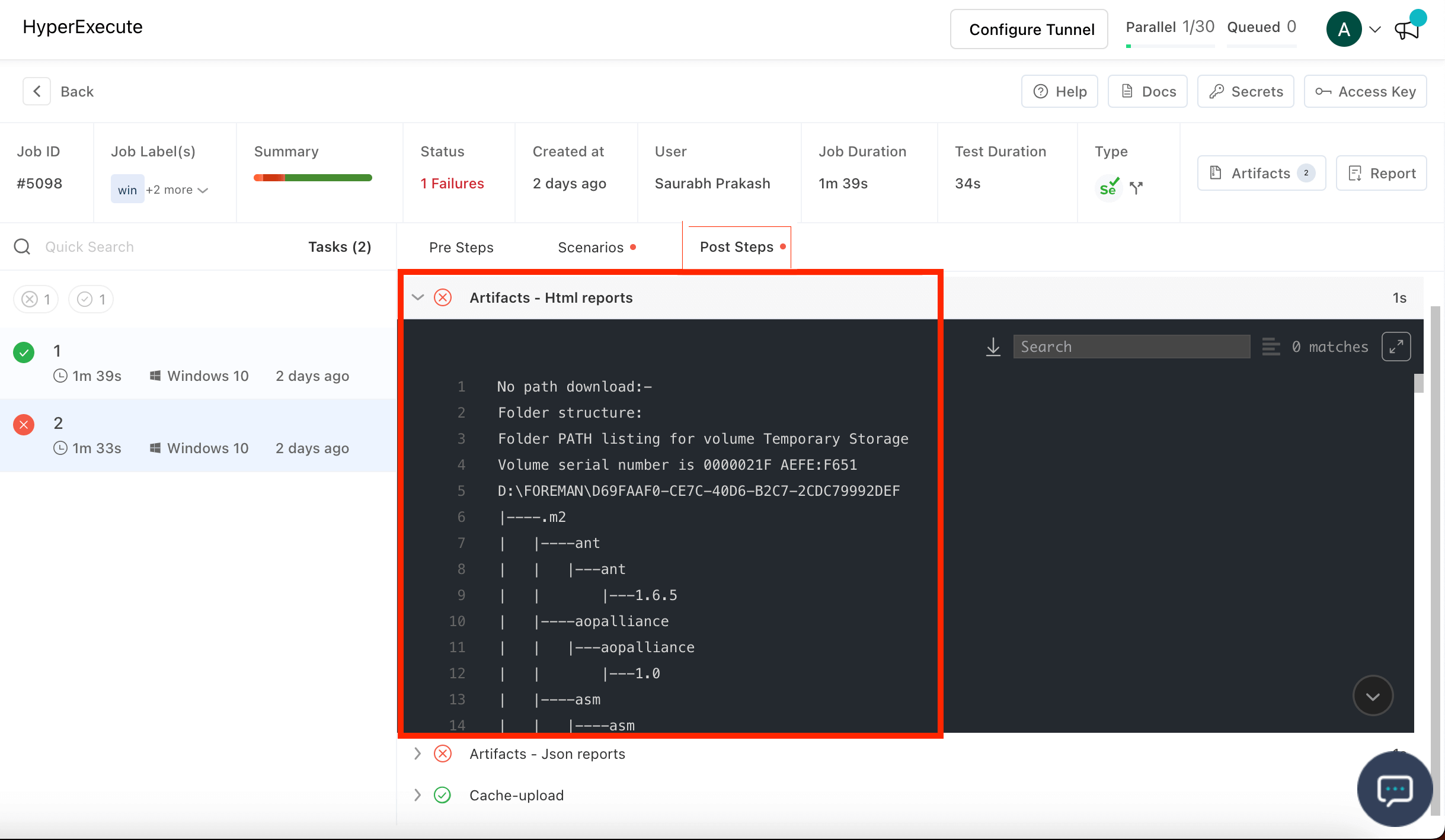Click the Configure Tunnel button
This screenshot has width=1445, height=840.
1030,29
